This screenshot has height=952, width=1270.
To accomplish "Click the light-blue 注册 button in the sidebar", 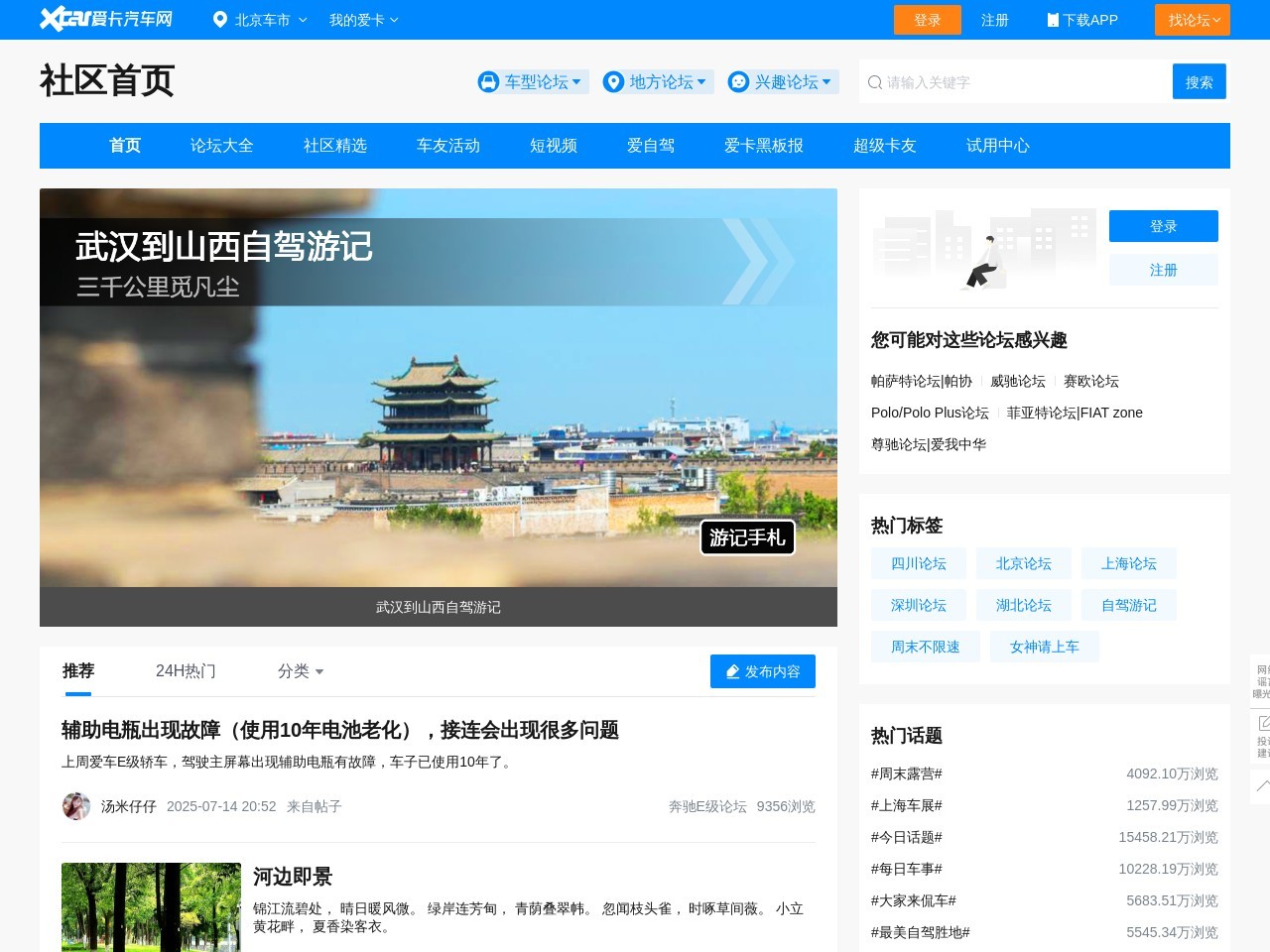I will point(1164,270).
